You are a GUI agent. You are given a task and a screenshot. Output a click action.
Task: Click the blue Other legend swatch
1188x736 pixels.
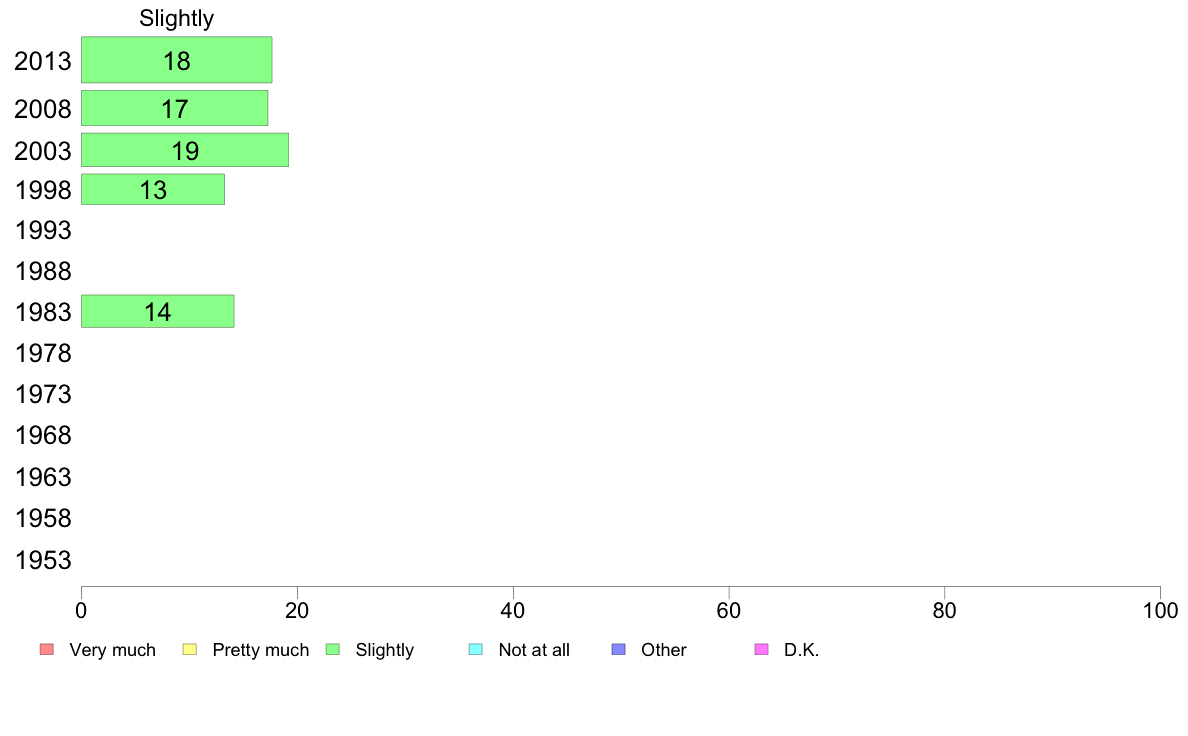tap(619, 650)
